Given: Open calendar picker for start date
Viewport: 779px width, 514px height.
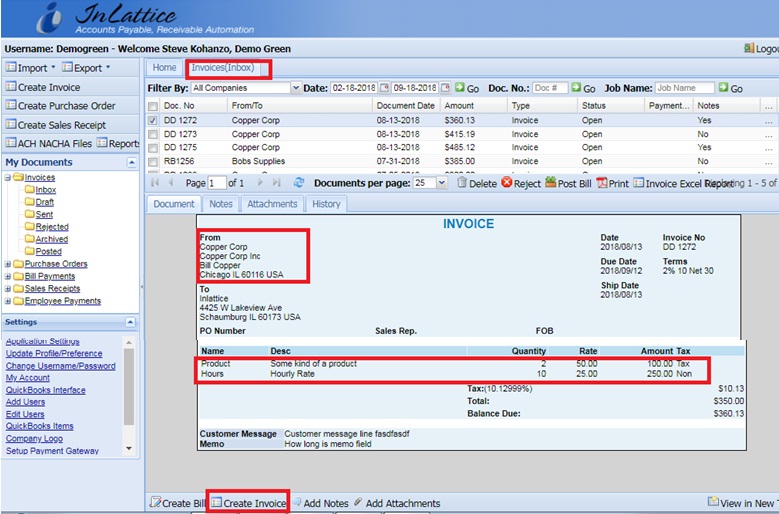Looking at the screenshot, I should pyautogui.click(x=384, y=88).
